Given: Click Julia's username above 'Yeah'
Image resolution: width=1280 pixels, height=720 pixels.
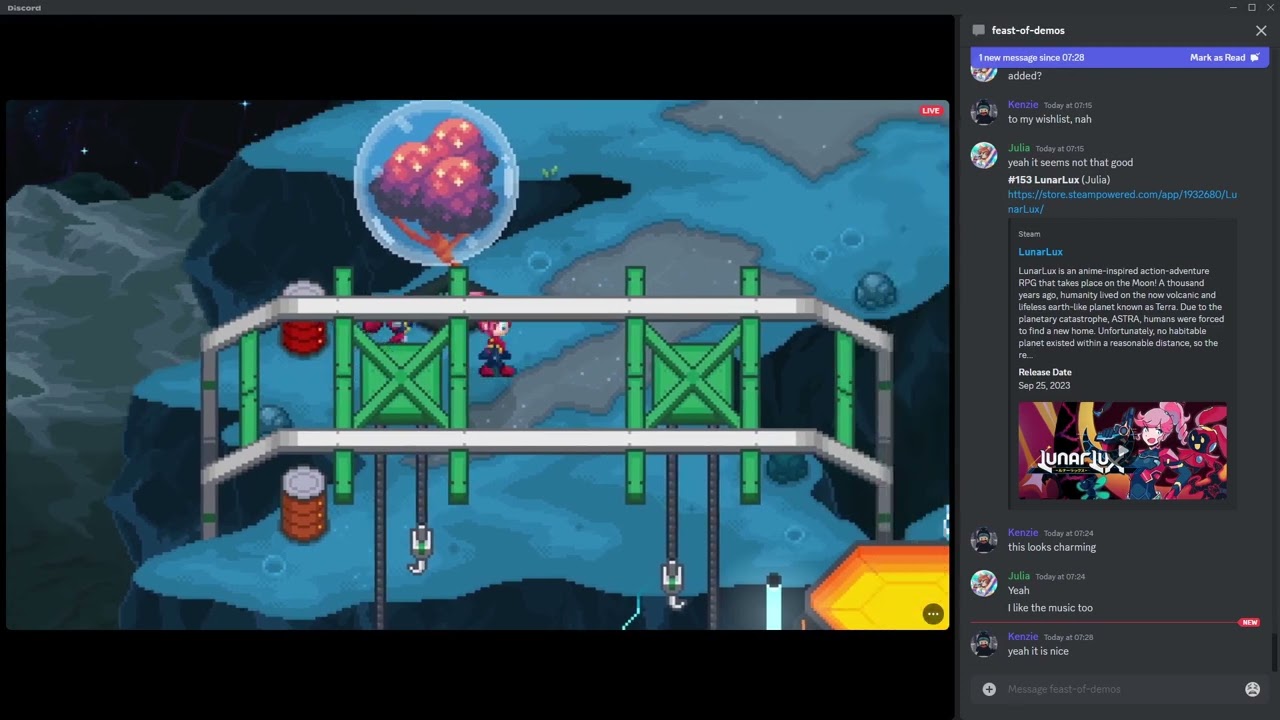Looking at the screenshot, I should pyautogui.click(x=1018, y=576).
